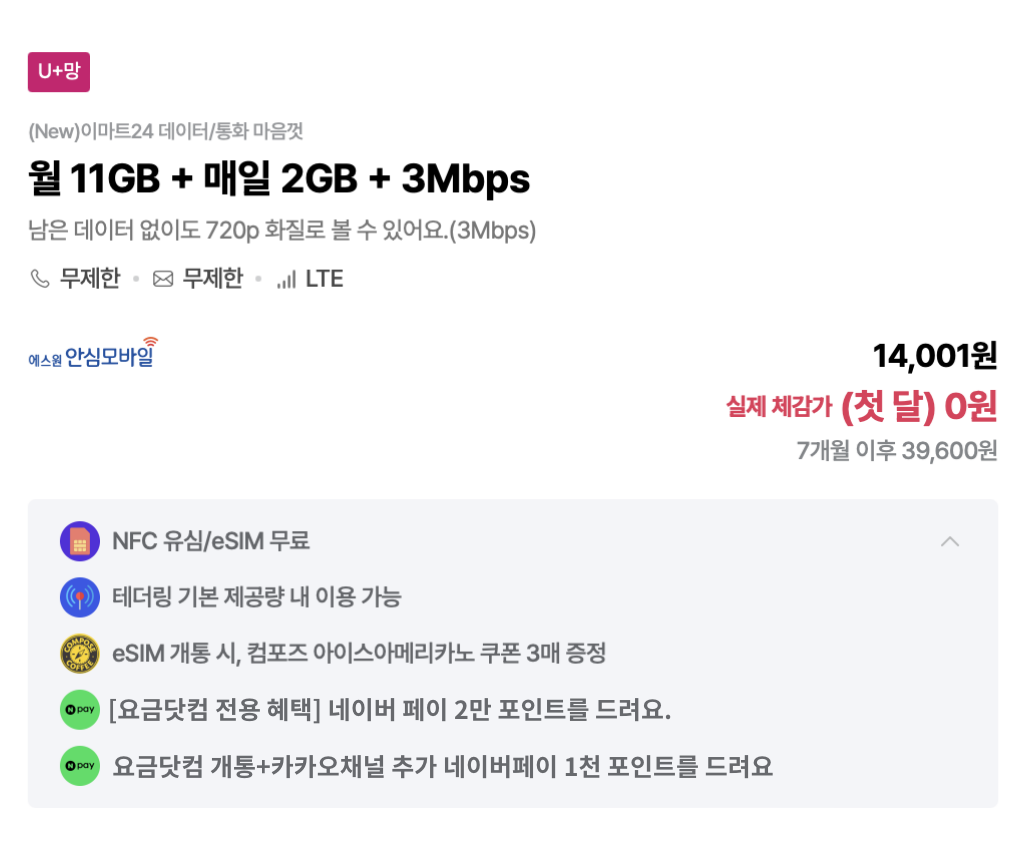Click the 네이버 페이 2만 포인트 benefit row
The height and width of the screenshot is (862, 1022).
[x=400, y=709]
